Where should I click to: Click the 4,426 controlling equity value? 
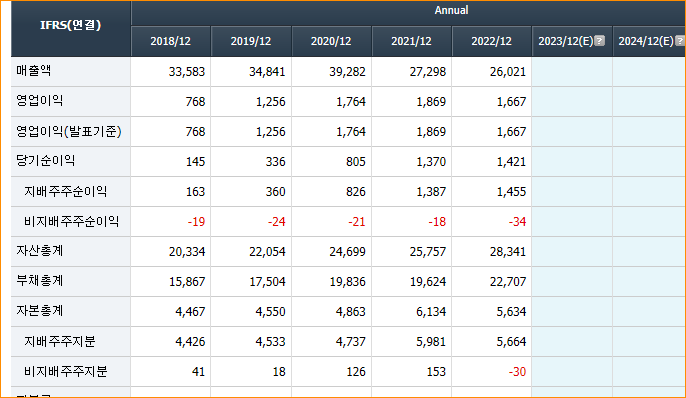[x=190, y=342]
